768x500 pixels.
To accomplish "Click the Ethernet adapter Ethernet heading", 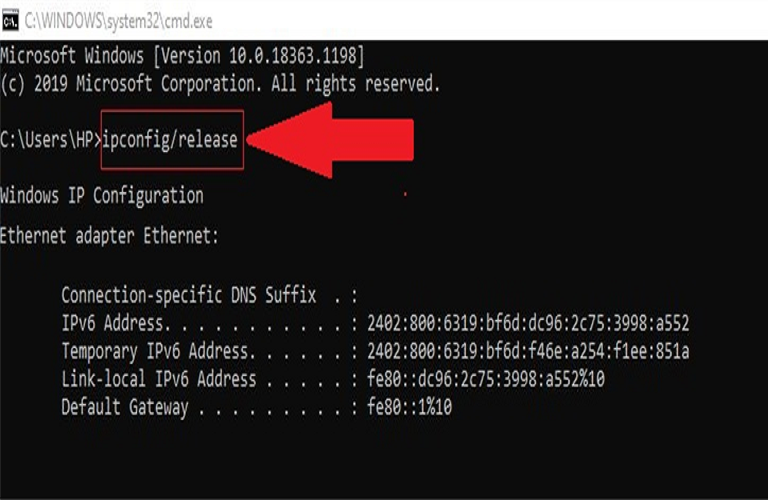I will [x=110, y=237].
